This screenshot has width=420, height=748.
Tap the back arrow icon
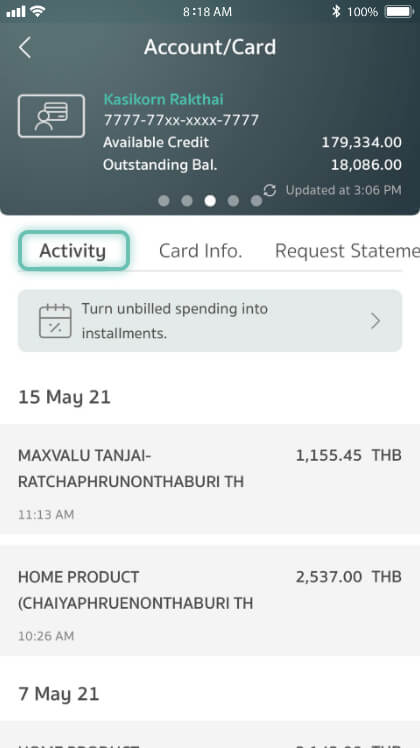pos(25,47)
